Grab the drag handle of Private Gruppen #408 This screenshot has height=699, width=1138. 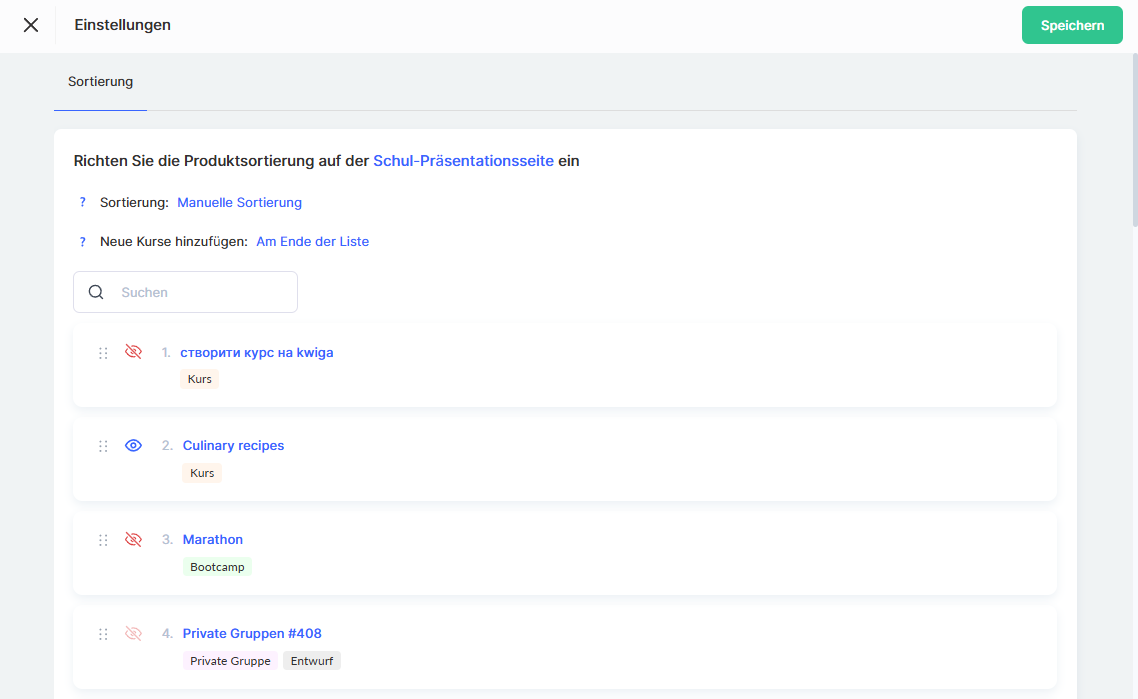(103, 634)
